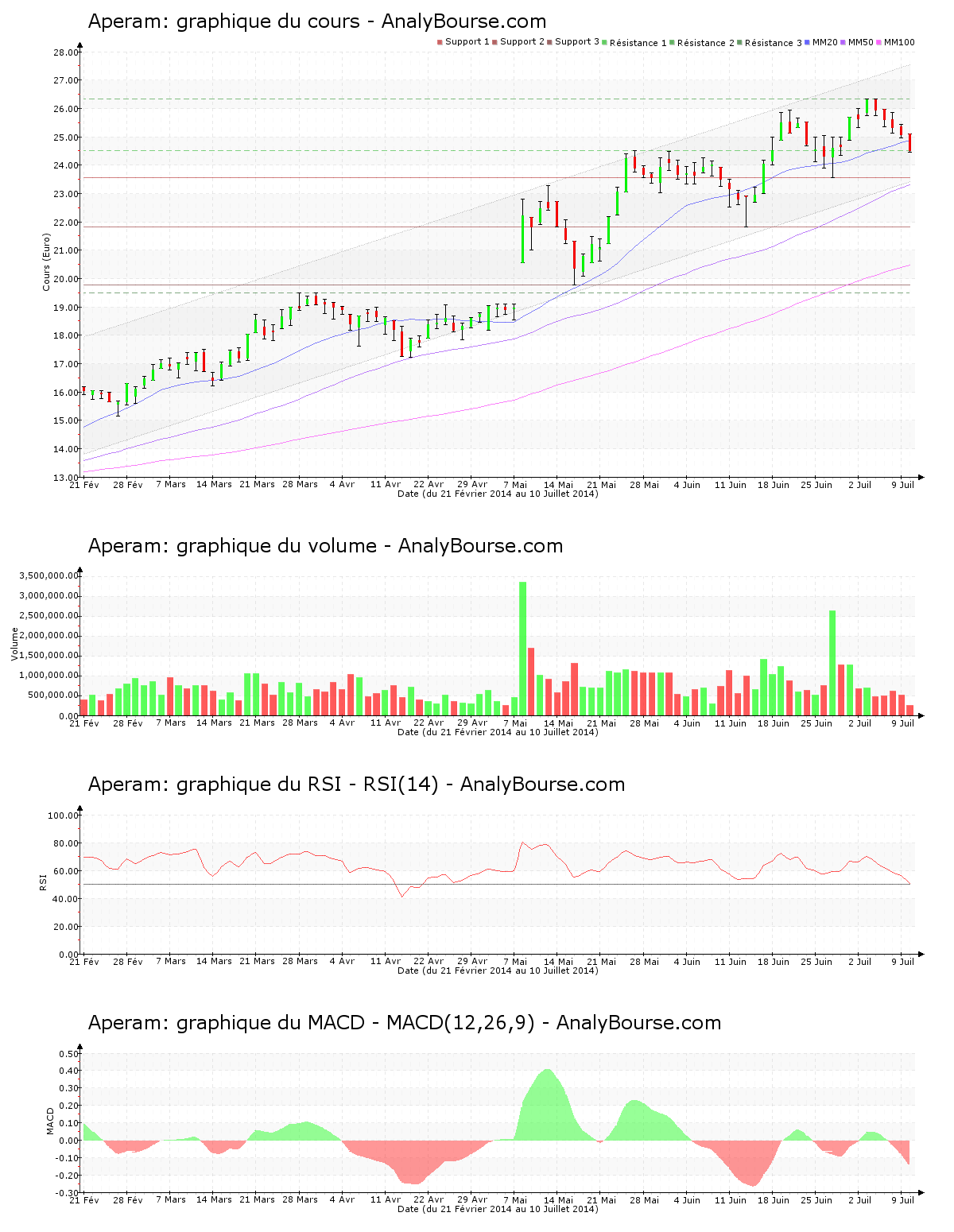Click the vertical 'Volume' axis label
Screen dimensions: 954x1232
[14, 644]
